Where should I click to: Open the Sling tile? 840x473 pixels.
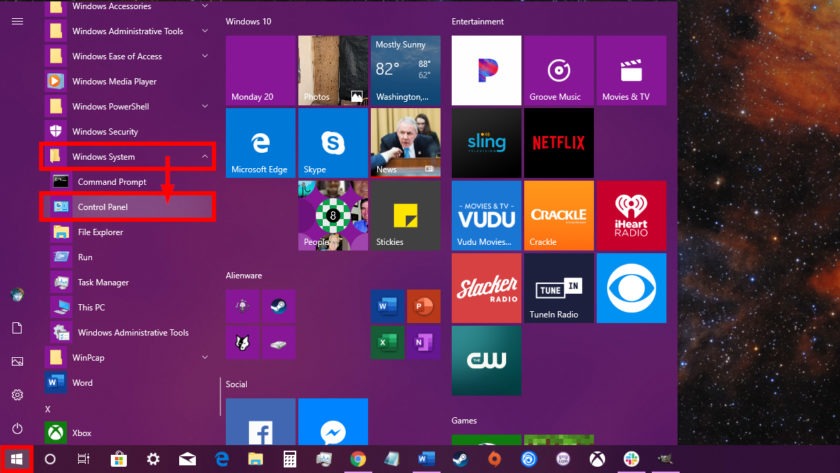coord(486,143)
